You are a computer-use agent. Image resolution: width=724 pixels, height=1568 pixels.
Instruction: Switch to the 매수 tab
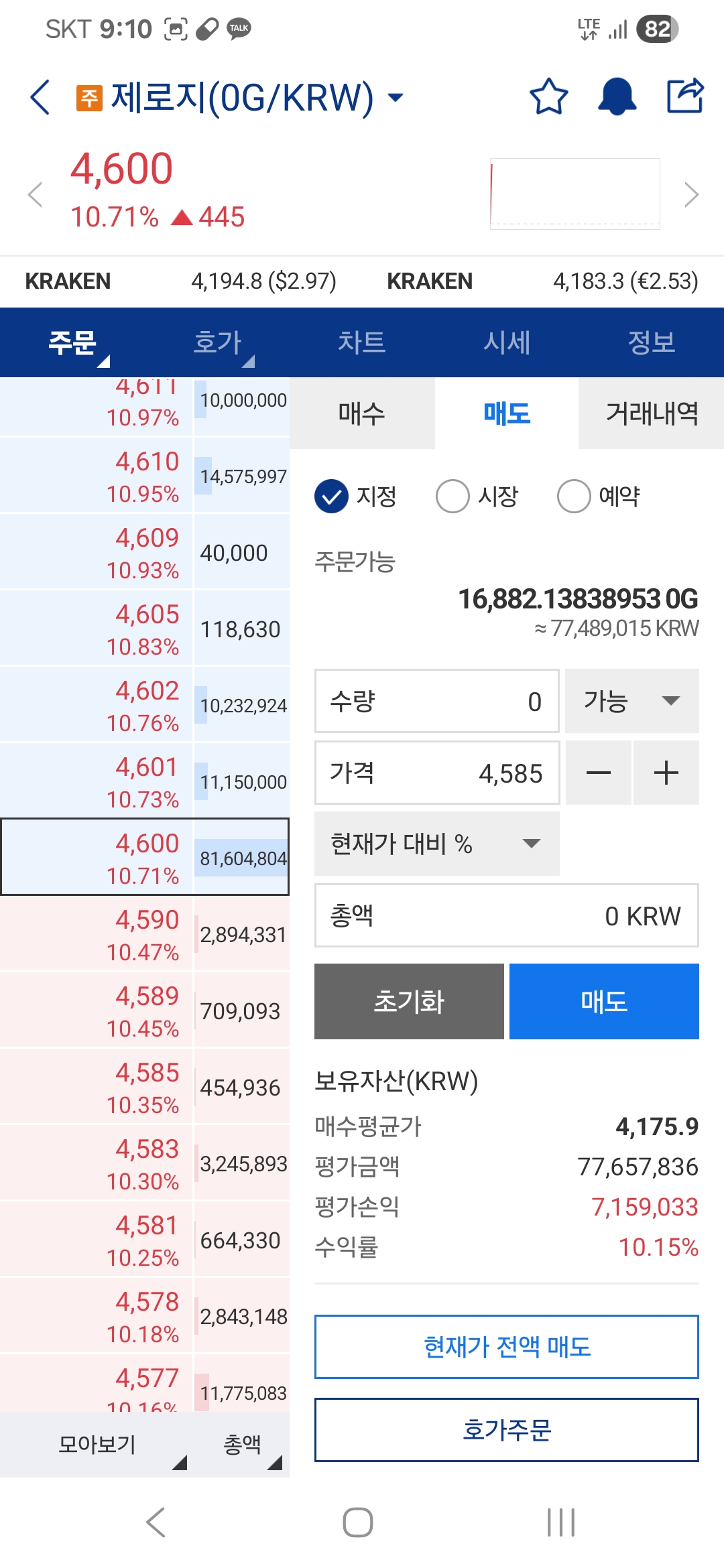coord(362,413)
